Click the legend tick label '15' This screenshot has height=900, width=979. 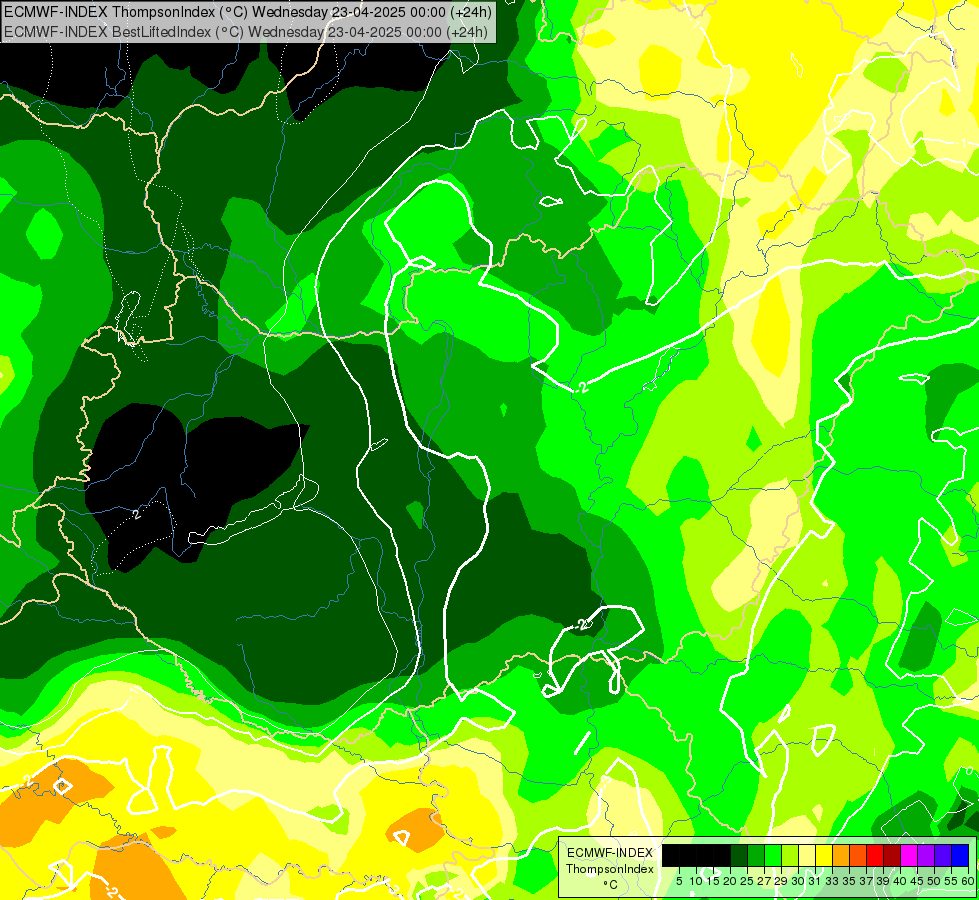[x=713, y=881]
